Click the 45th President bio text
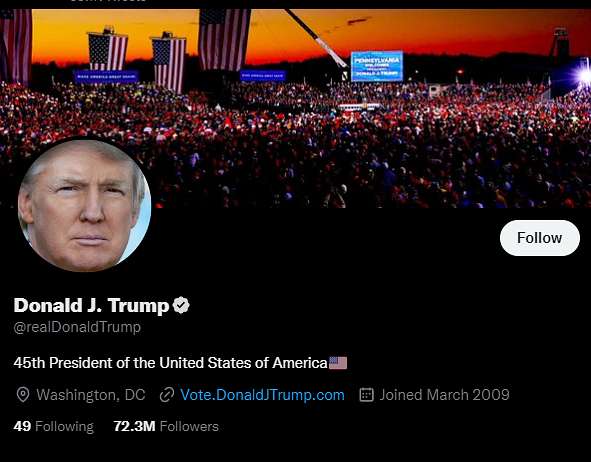591x462 pixels. tap(170, 363)
